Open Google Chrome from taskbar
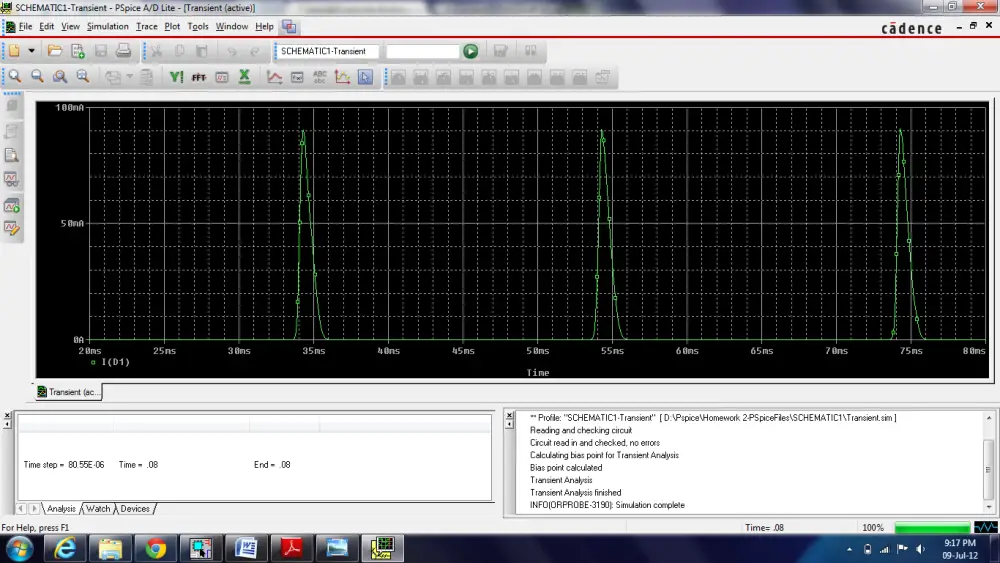This screenshot has height=563, width=1000. [155, 548]
